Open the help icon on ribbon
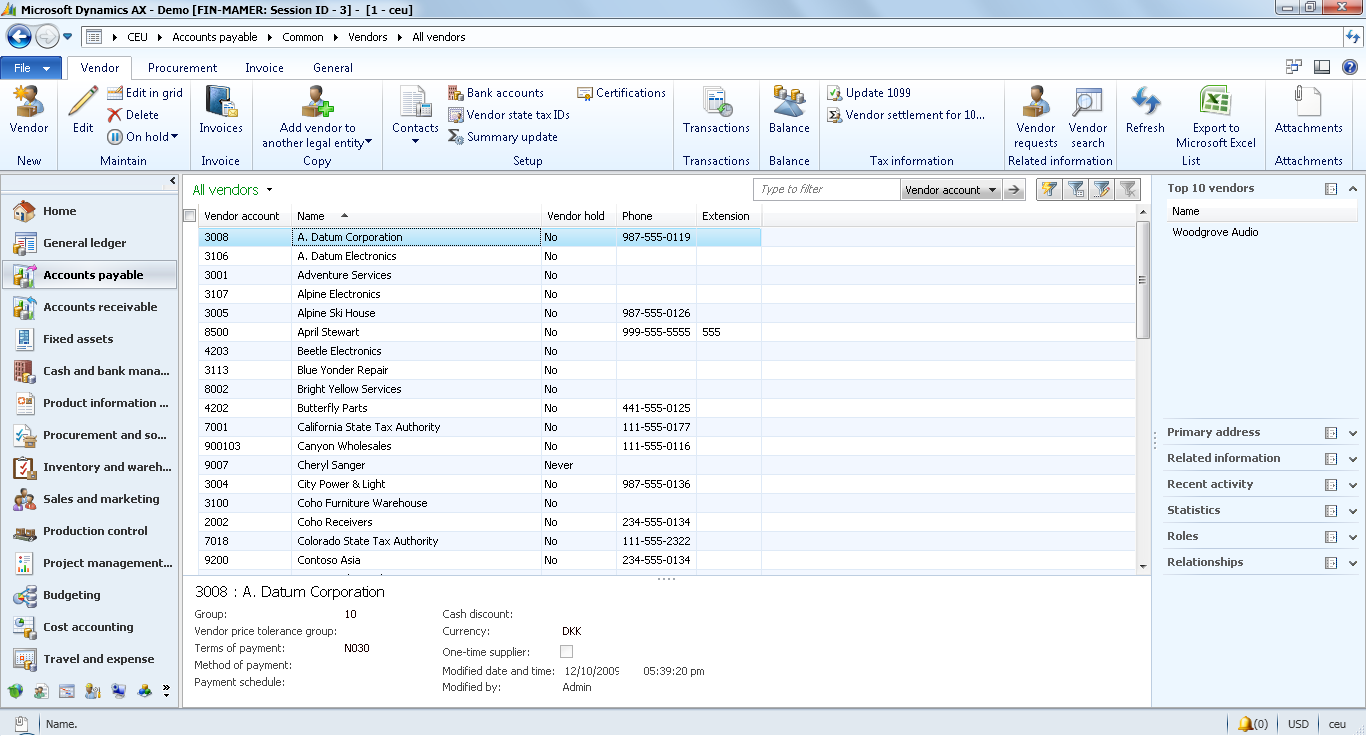The width and height of the screenshot is (1366, 736). 1349,67
